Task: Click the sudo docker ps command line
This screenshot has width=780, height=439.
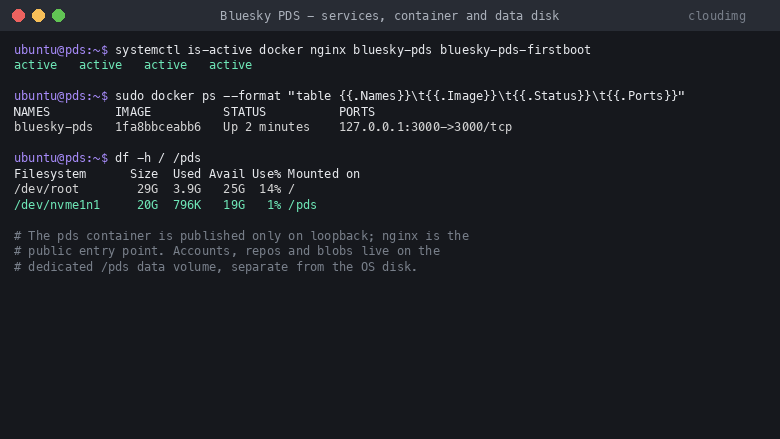Action: tap(349, 96)
